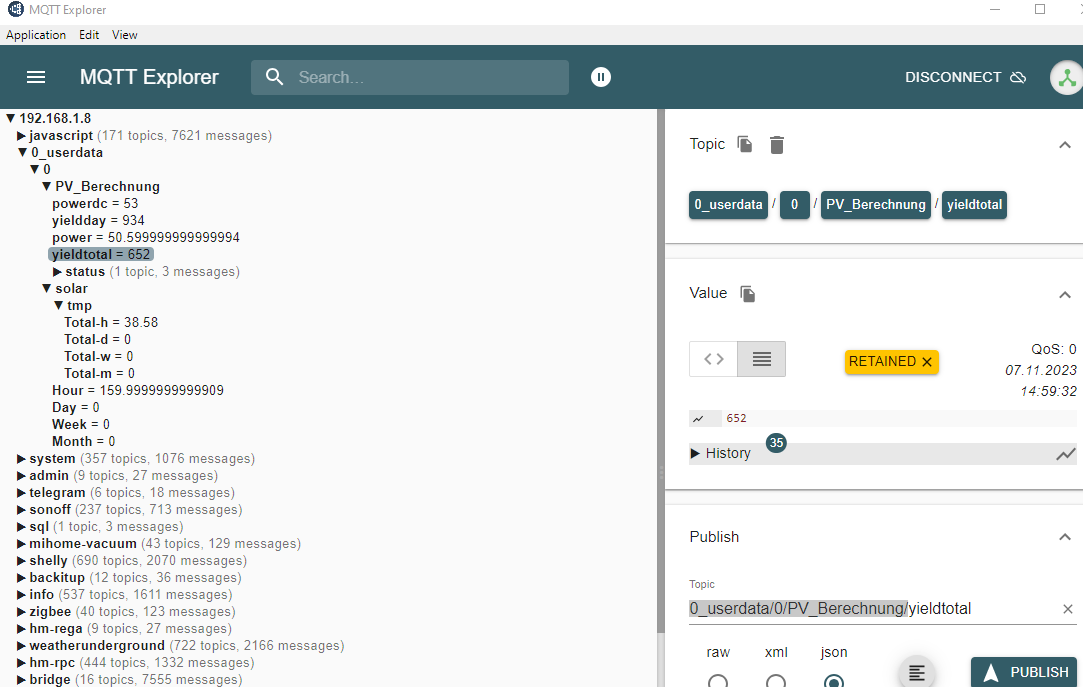Open the green connection avatar icon
Image resolution: width=1083 pixels, height=687 pixels.
tap(1067, 78)
